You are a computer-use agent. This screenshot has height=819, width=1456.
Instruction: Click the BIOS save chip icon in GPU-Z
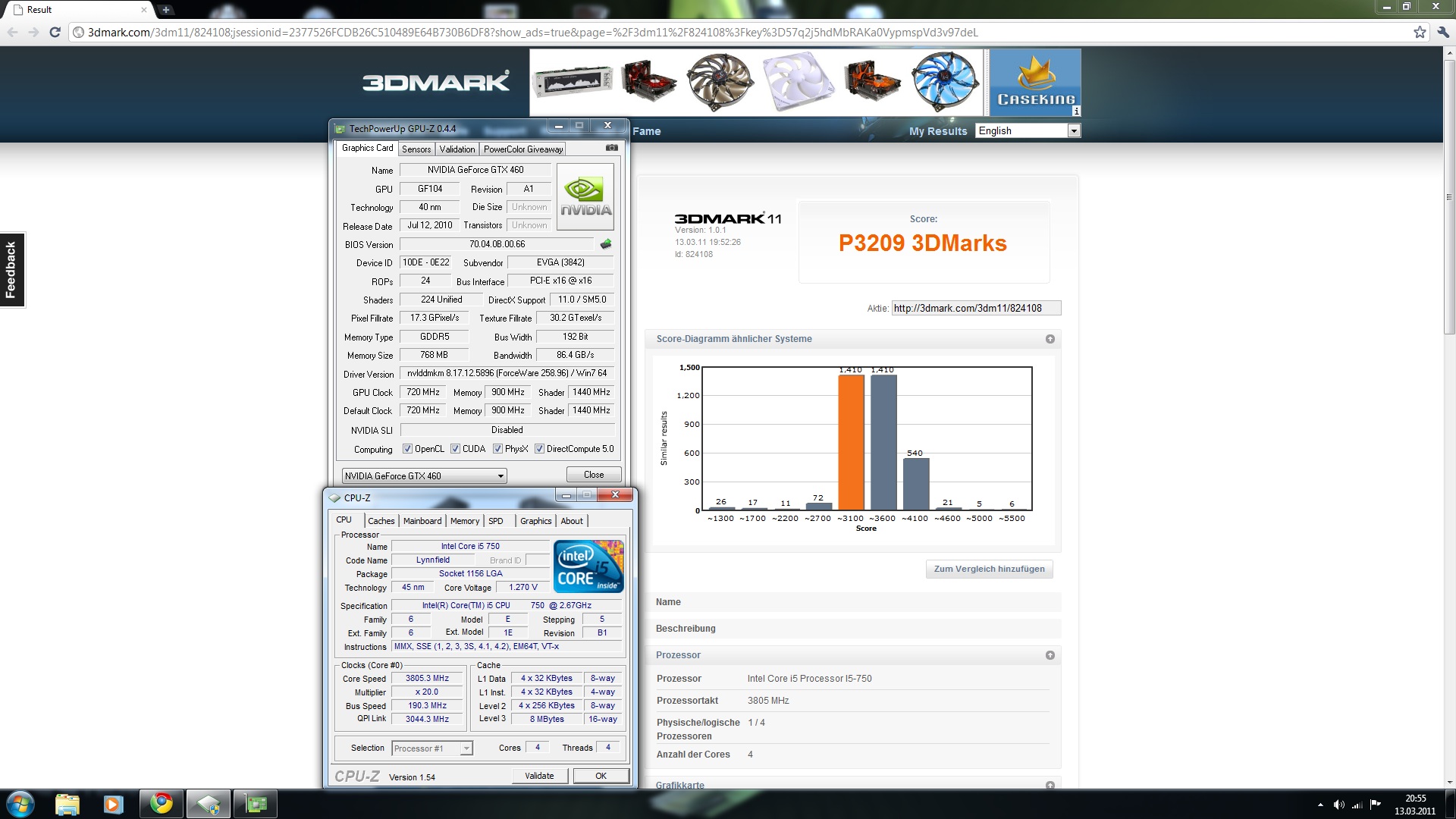coord(605,244)
